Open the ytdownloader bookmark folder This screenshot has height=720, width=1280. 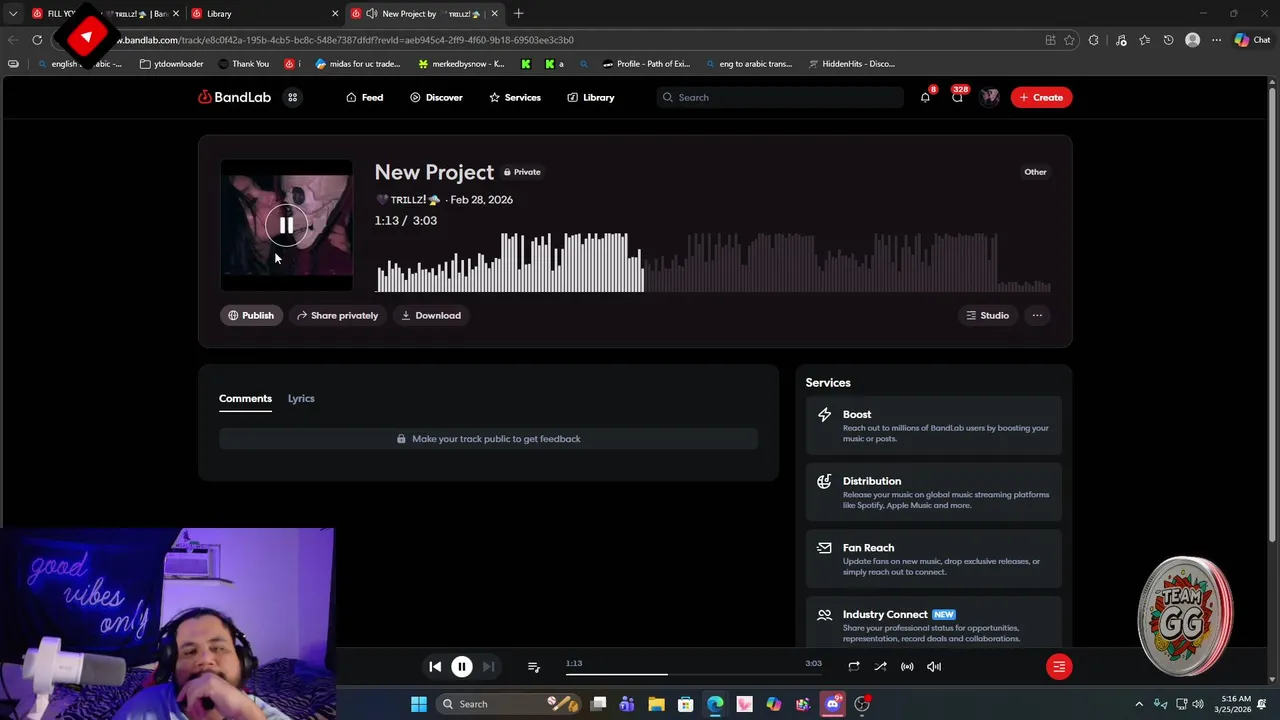tap(172, 64)
